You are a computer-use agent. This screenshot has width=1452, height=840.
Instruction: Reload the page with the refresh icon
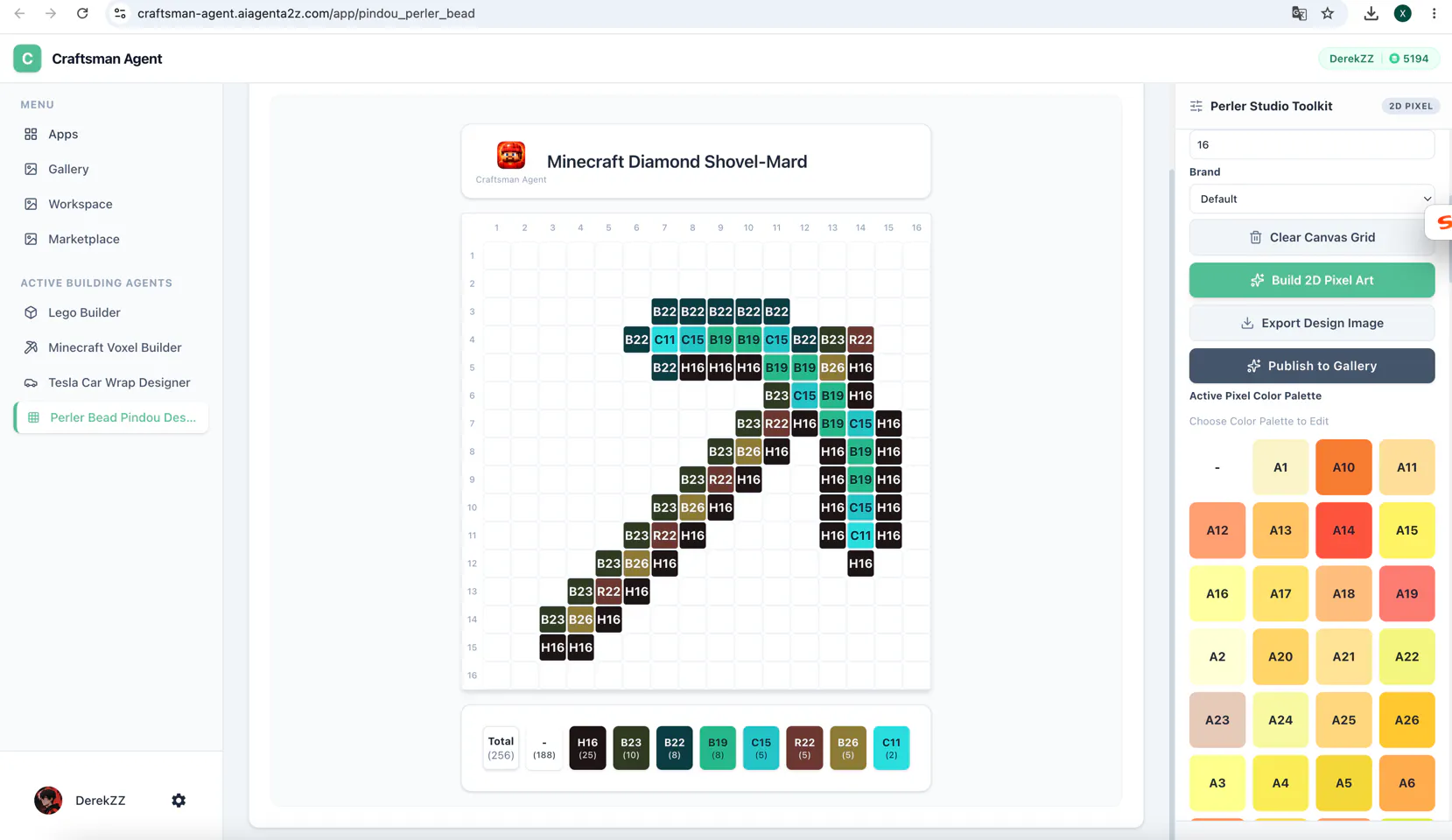click(82, 13)
